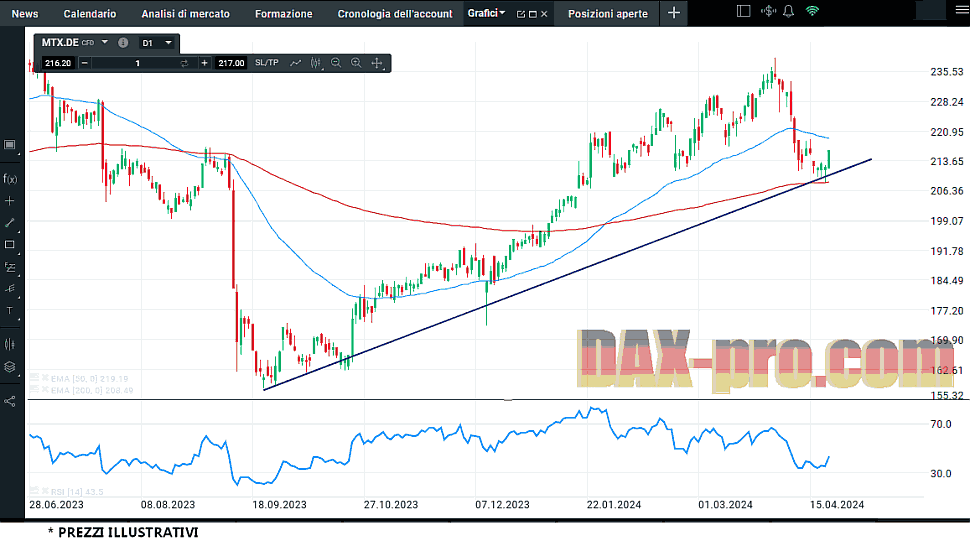Check connection status wifi icon
Screen dimensions: 970x541
[812, 11]
